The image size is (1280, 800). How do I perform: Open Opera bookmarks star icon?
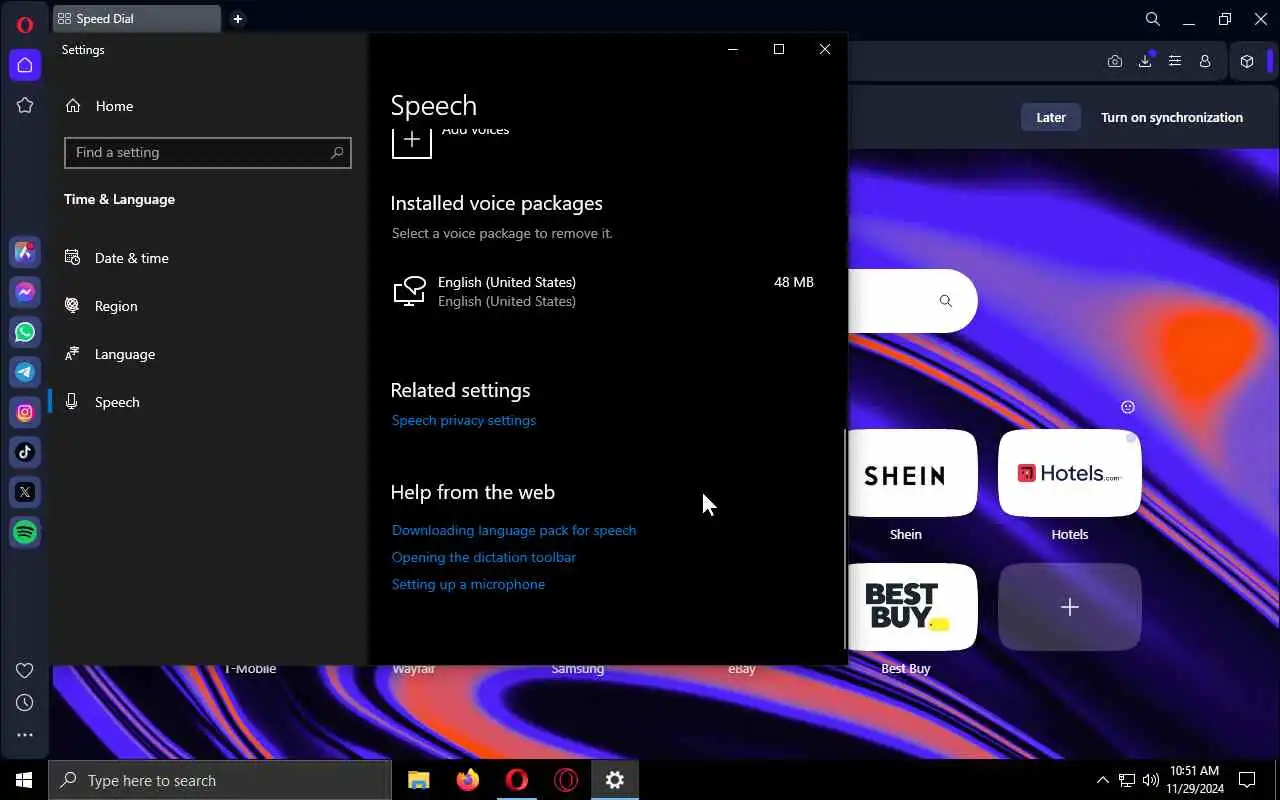click(25, 105)
